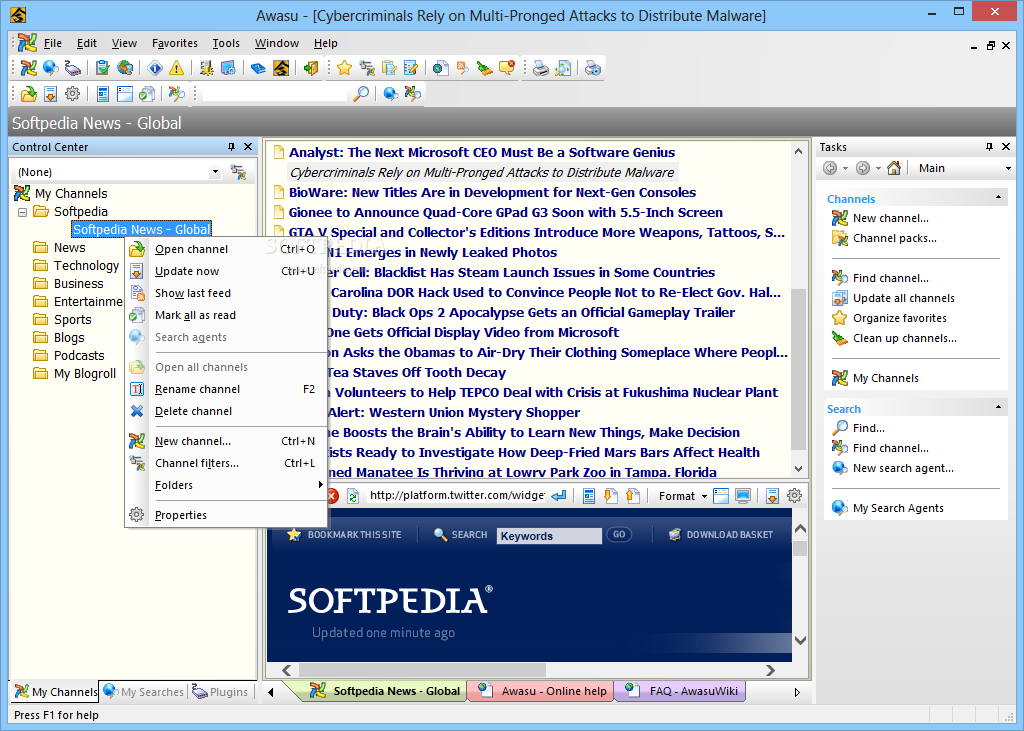Open the Main dropdown in the Tasks pane
The image size is (1024, 731).
(x=1008, y=169)
